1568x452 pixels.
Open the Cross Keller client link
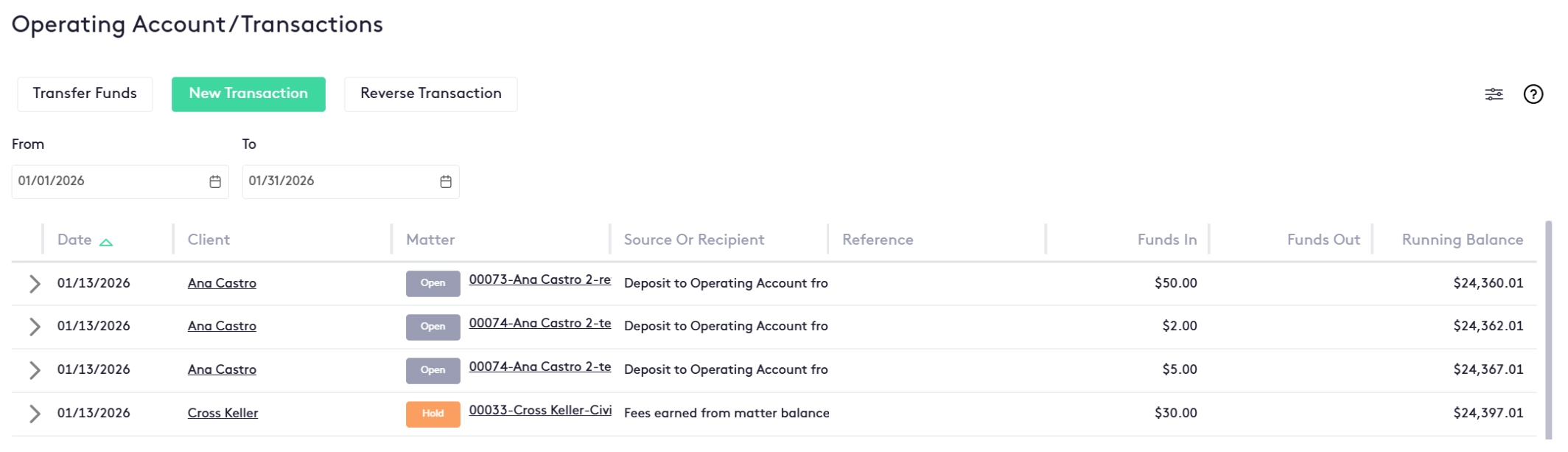(223, 414)
